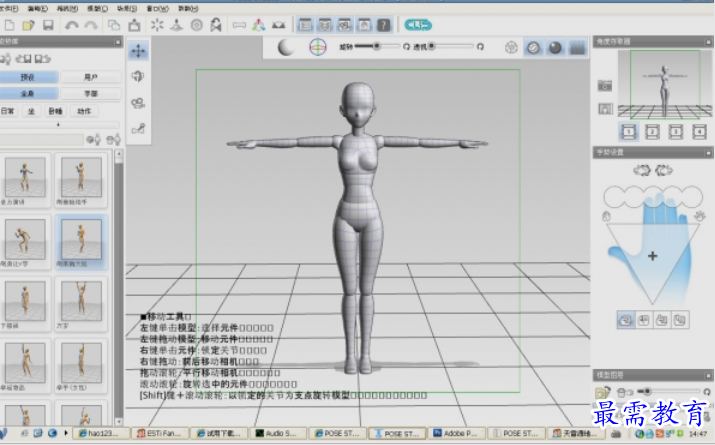715x445 pixels.
Task: Select the second hand mode button under the triangle
Action: coord(643,320)
